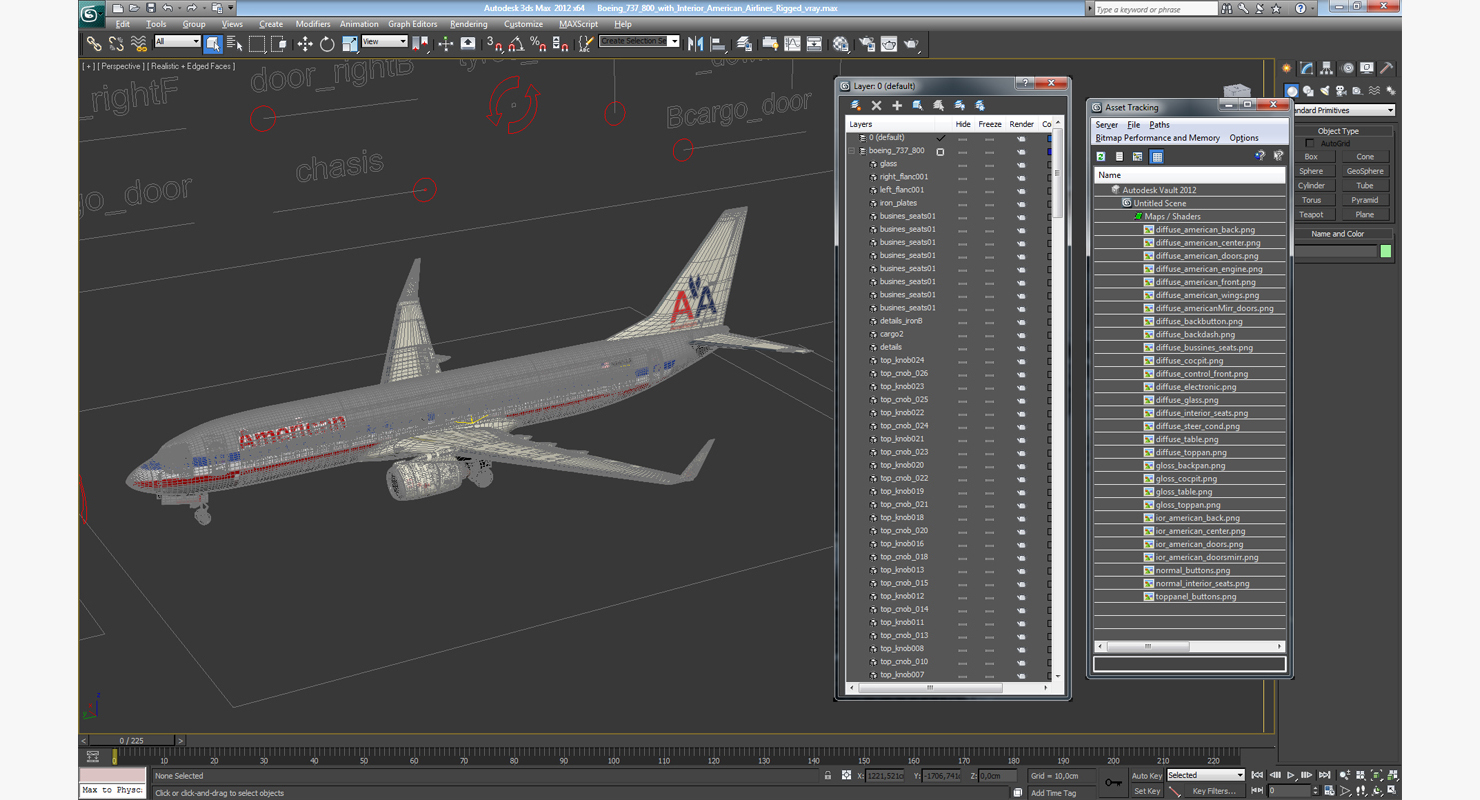1480x800 pixels.
Task: Select the Select and Link tool
Action: (94, 44)
